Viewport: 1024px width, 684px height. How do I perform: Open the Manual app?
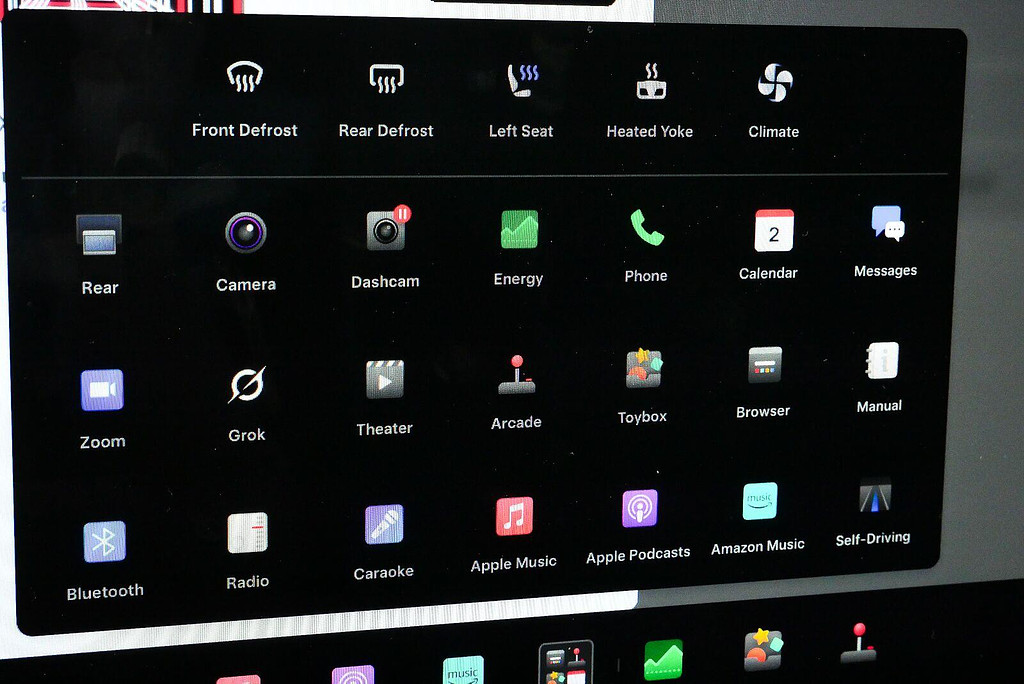(880, 378)
